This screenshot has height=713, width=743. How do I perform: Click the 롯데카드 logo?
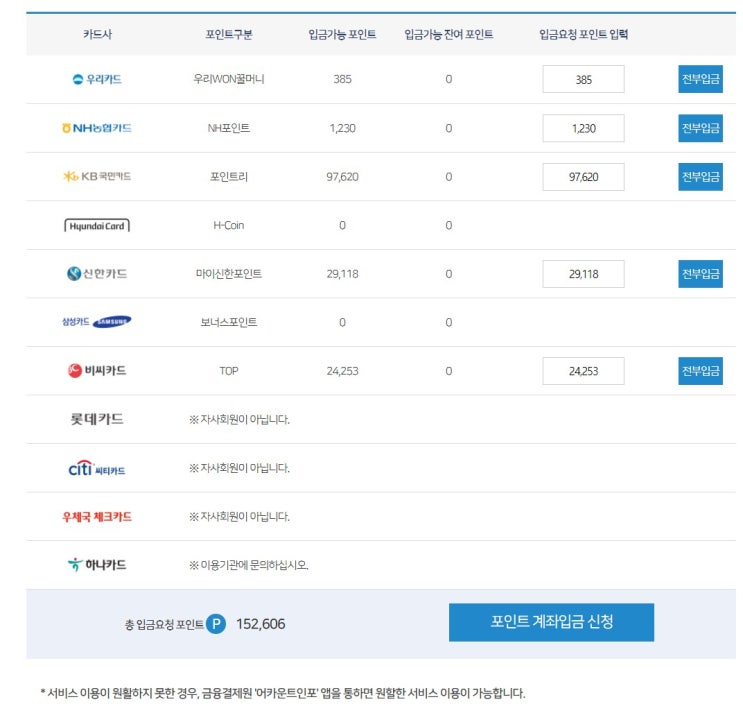(x=97, y=419)
